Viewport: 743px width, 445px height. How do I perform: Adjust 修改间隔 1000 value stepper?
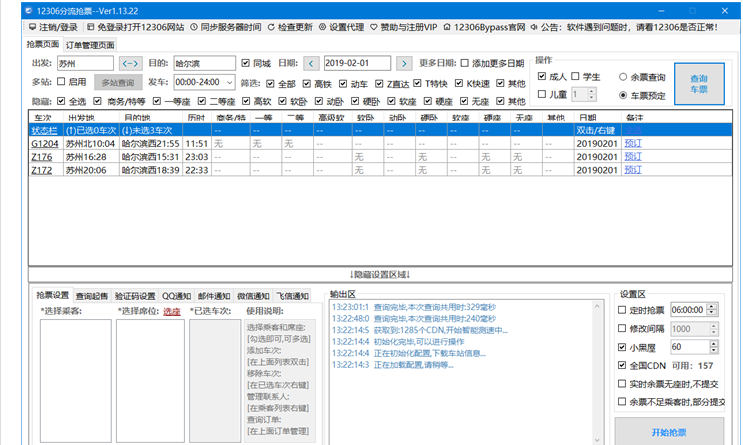click(714, 328)
